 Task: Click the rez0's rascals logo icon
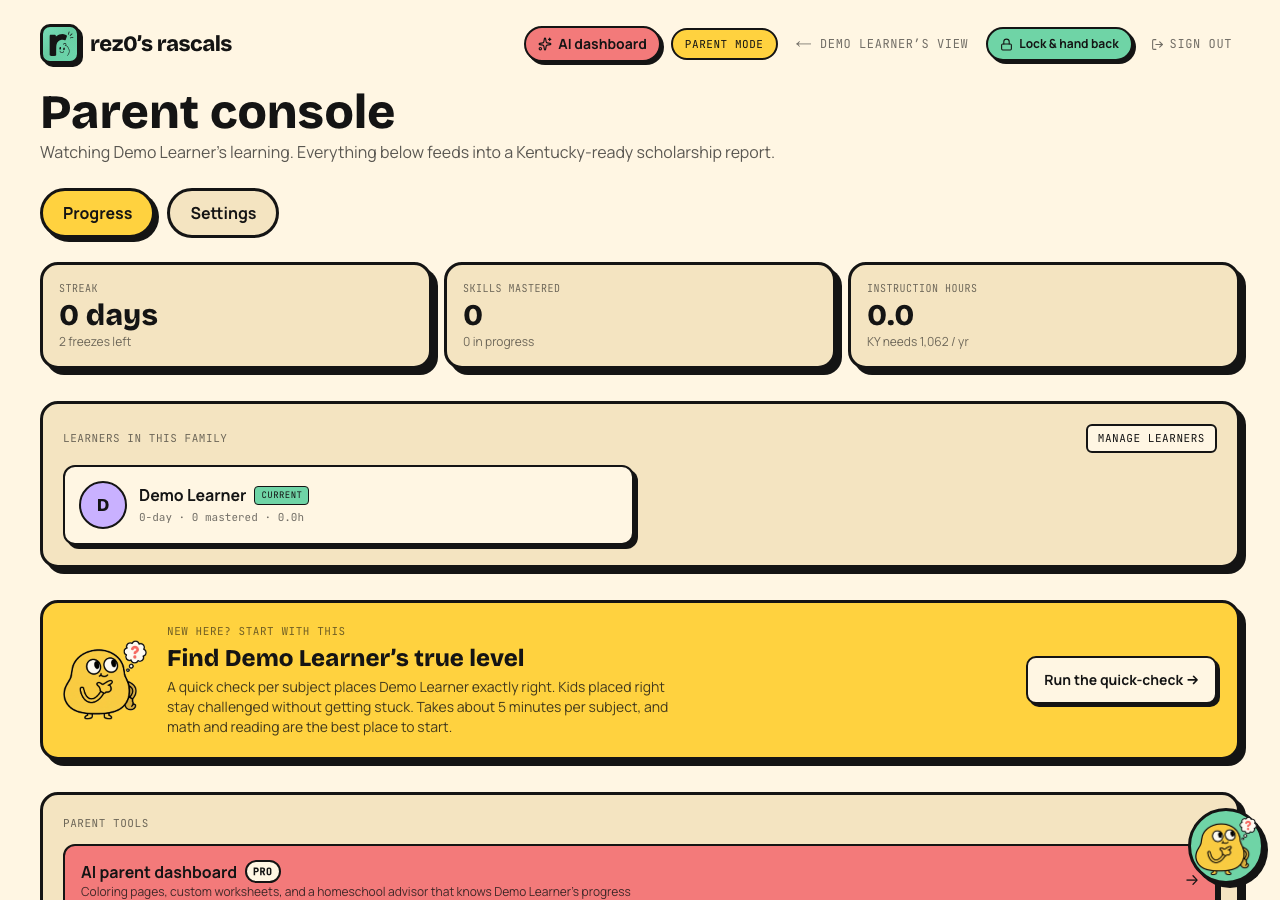point(61,44)
